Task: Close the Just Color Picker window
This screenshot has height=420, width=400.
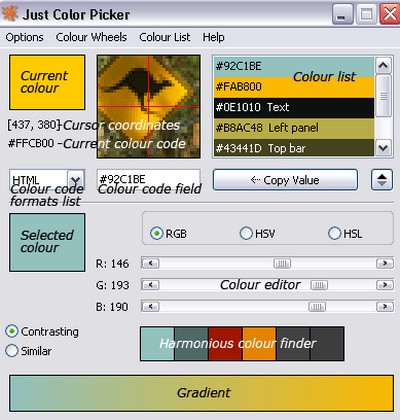Action: point(390,14)
